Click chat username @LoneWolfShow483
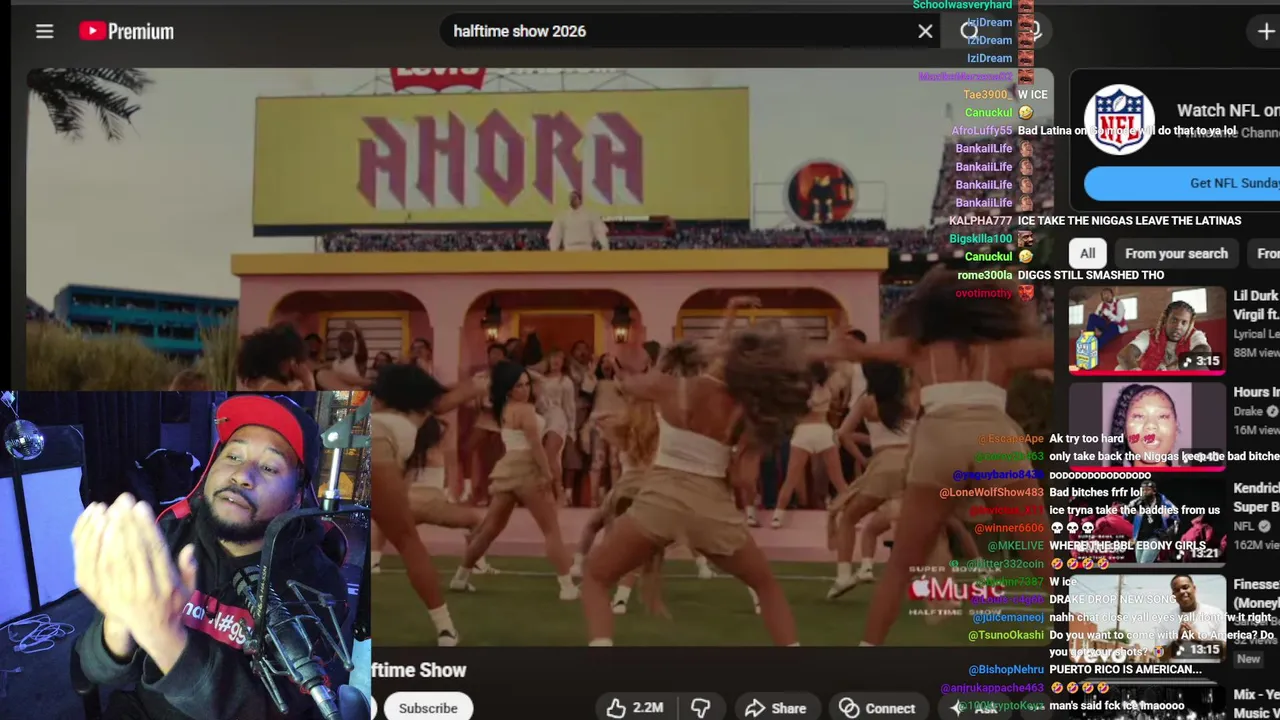Image resolution: width=1280 pixels, height=720 pixels. click(x=991, y=492)
